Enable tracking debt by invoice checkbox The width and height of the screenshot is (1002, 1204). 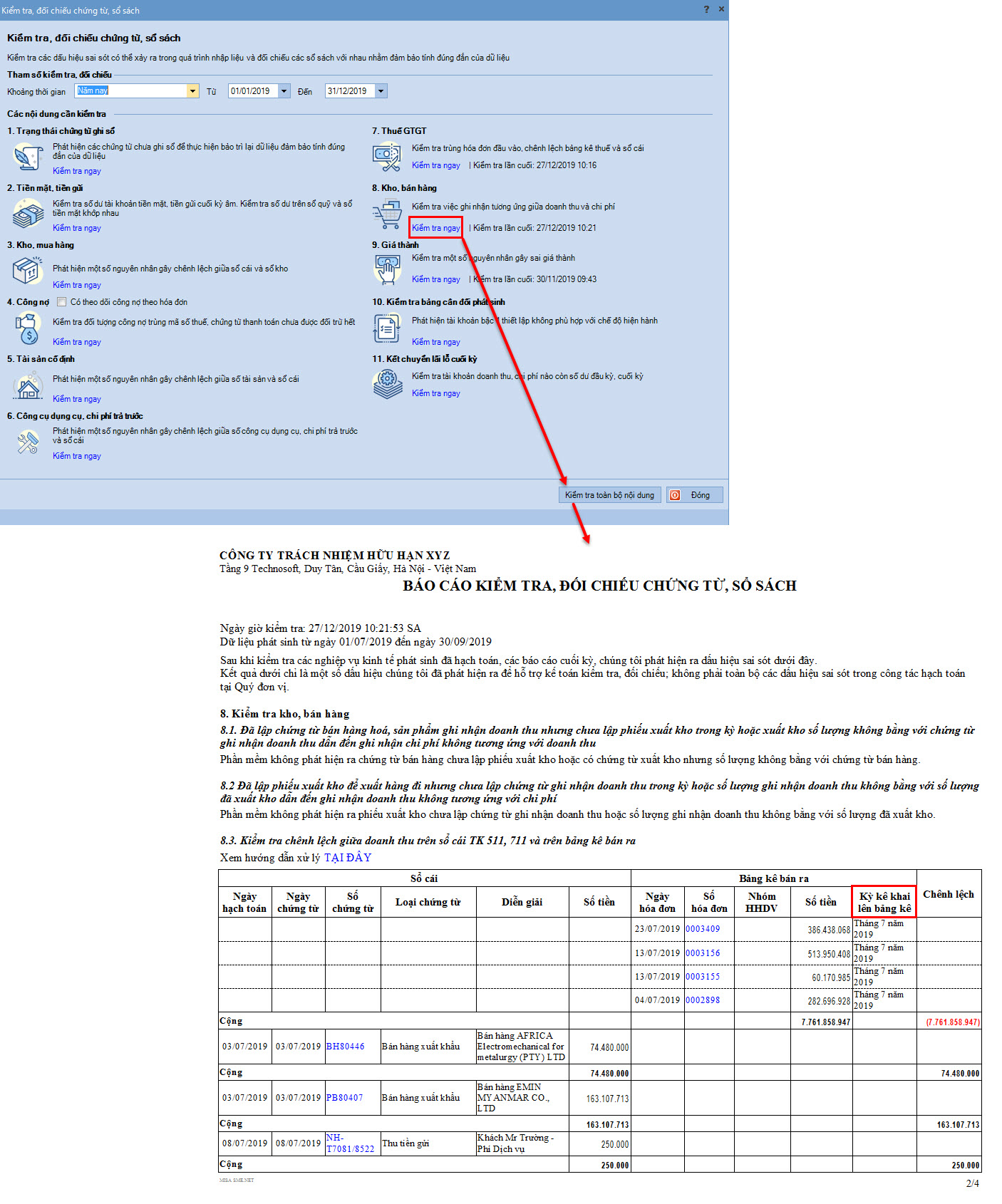(61, 302)
